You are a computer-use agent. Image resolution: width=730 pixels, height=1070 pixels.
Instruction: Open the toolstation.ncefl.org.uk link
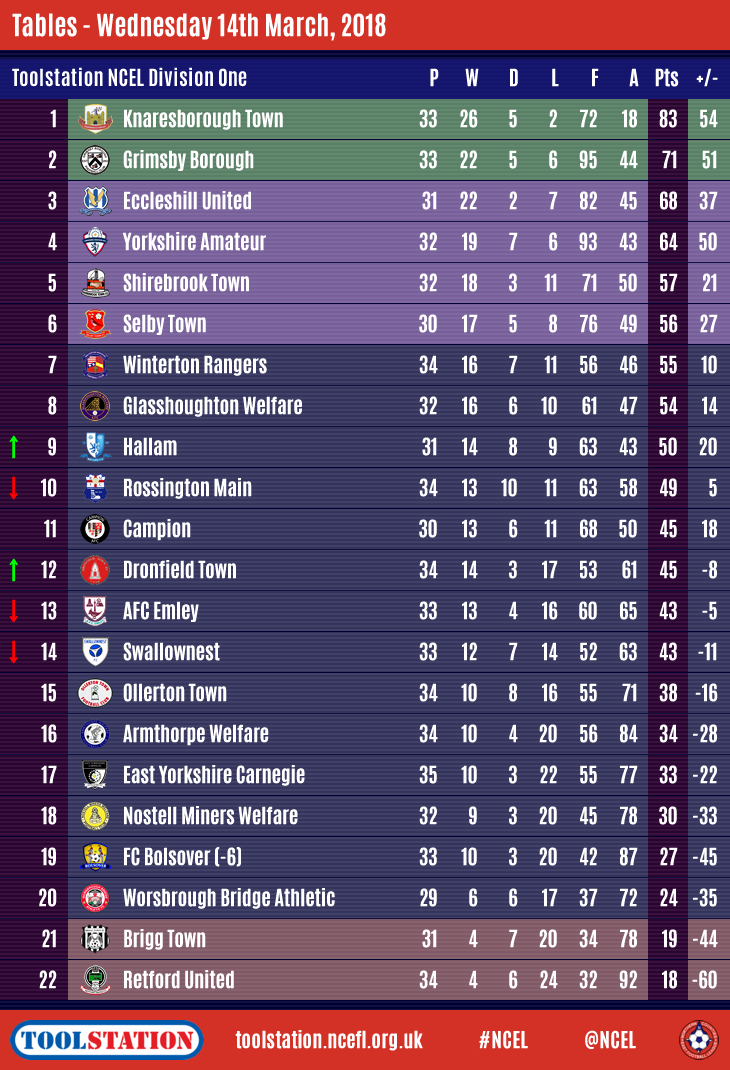(329, 1040)
